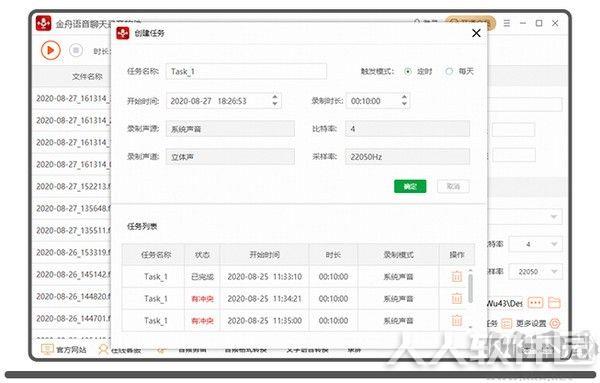The width and height of the screenshot is (600, 383).
Task: Click the task list scroll-down arrow
Action: pyautogui.click(x=470, y=328)
